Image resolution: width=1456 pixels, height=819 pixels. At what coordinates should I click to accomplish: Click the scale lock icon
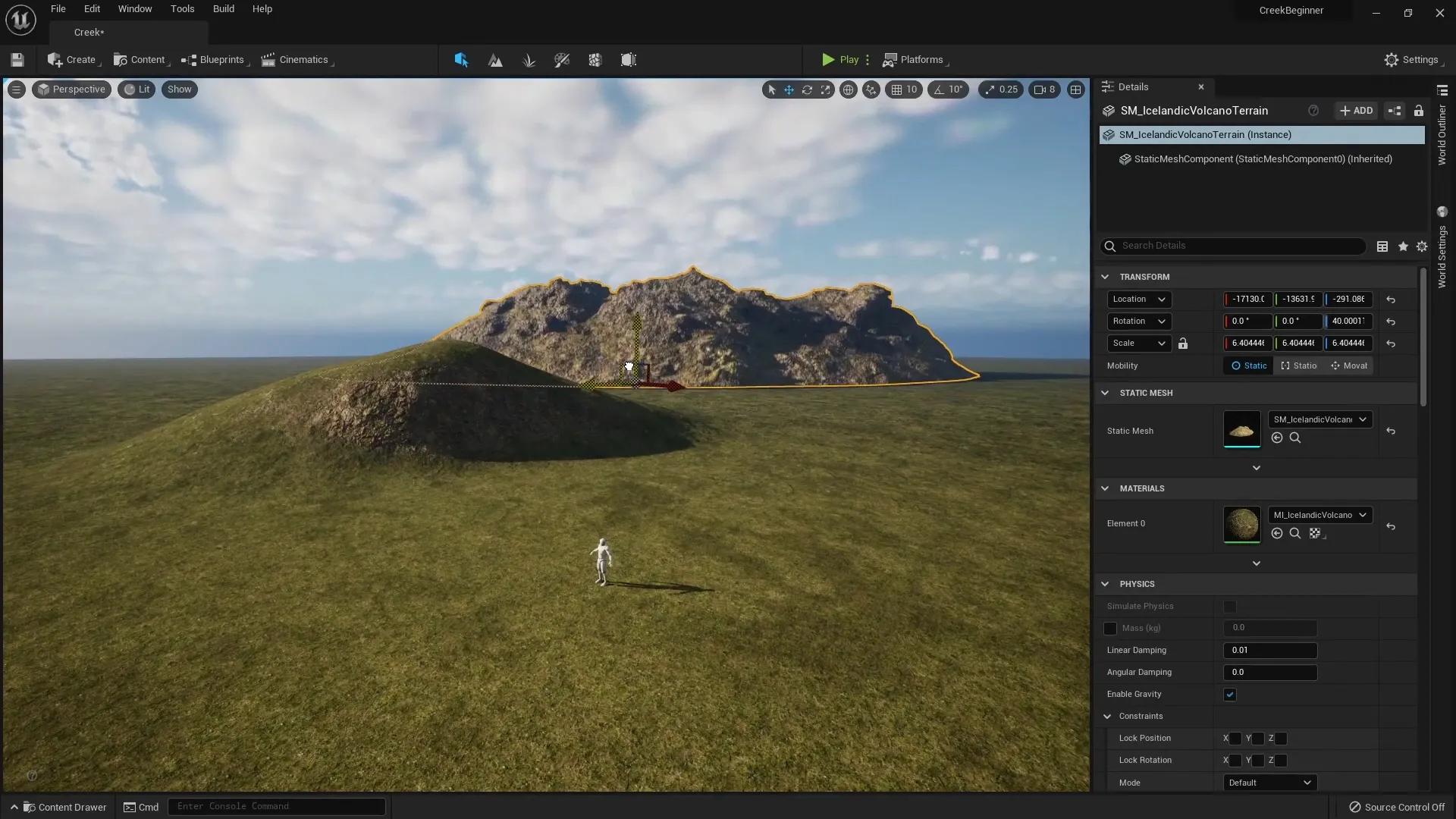(x=1183, y=344)
